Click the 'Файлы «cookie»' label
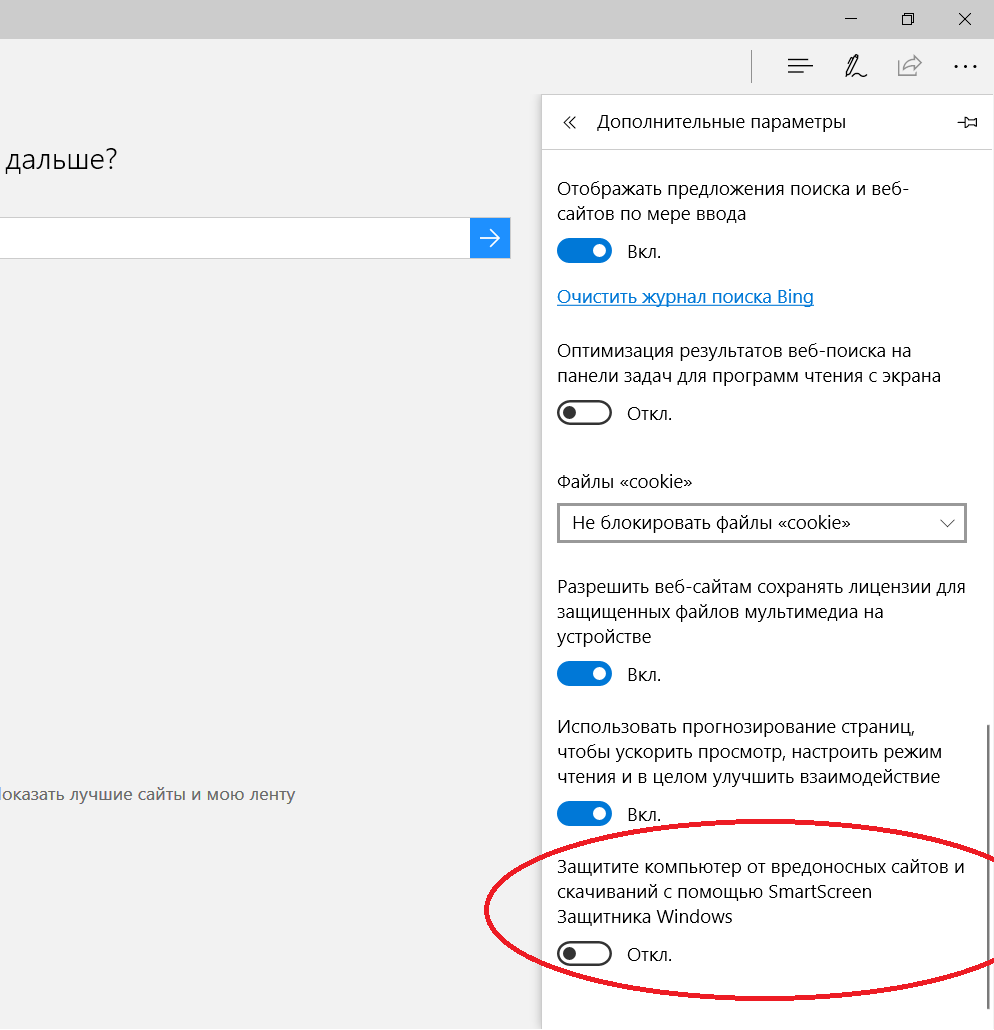 [624, 482]
